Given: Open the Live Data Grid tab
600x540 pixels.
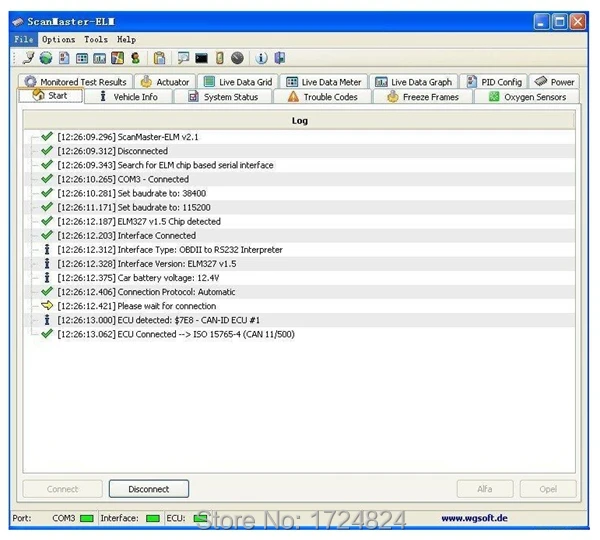Looking at the screenshot, I should coord(238,82).
